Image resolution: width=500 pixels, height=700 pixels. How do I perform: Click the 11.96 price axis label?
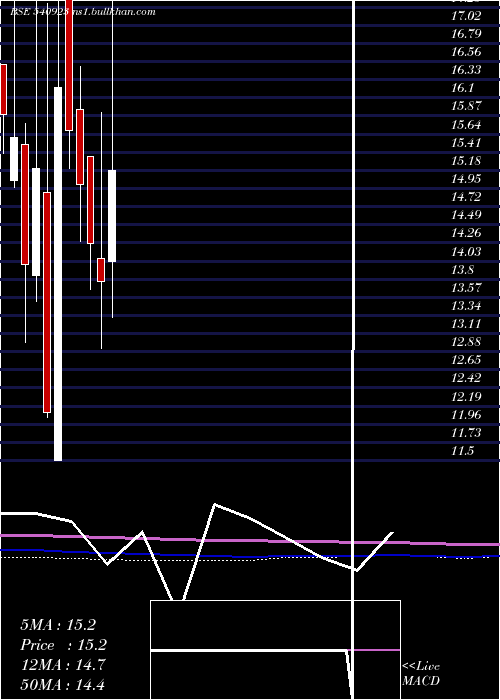point(466,415)
